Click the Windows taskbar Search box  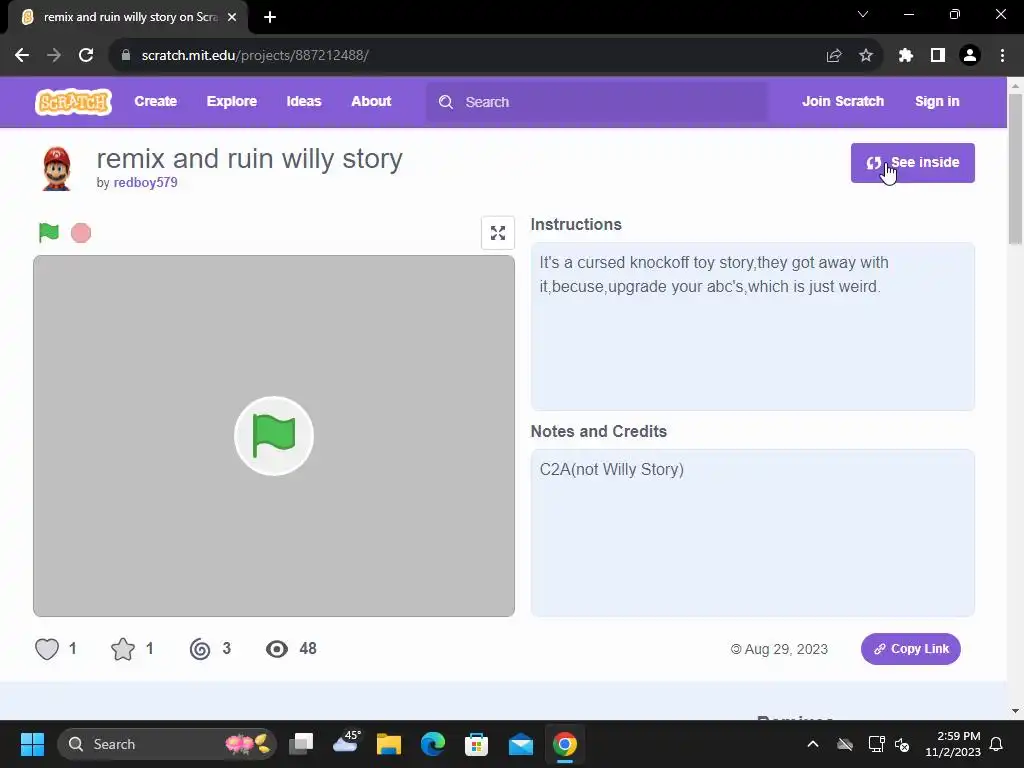click(167, 744)
